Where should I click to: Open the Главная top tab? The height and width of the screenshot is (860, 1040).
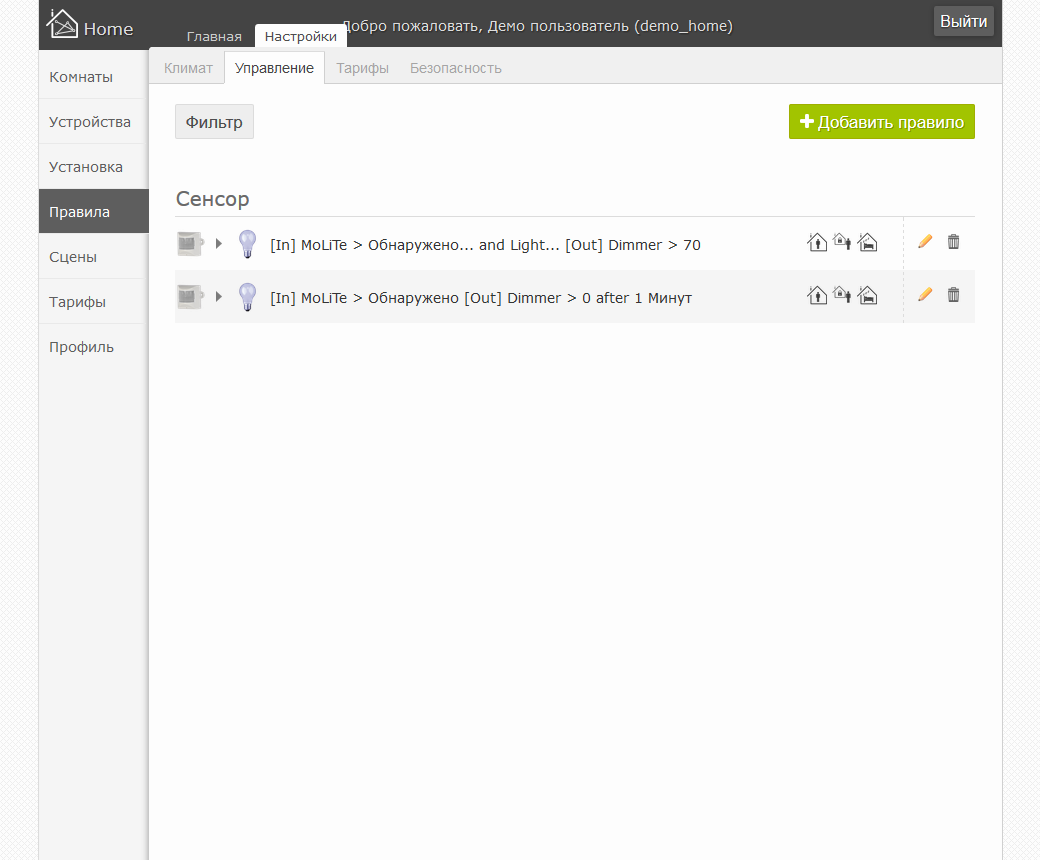(214, 36)
